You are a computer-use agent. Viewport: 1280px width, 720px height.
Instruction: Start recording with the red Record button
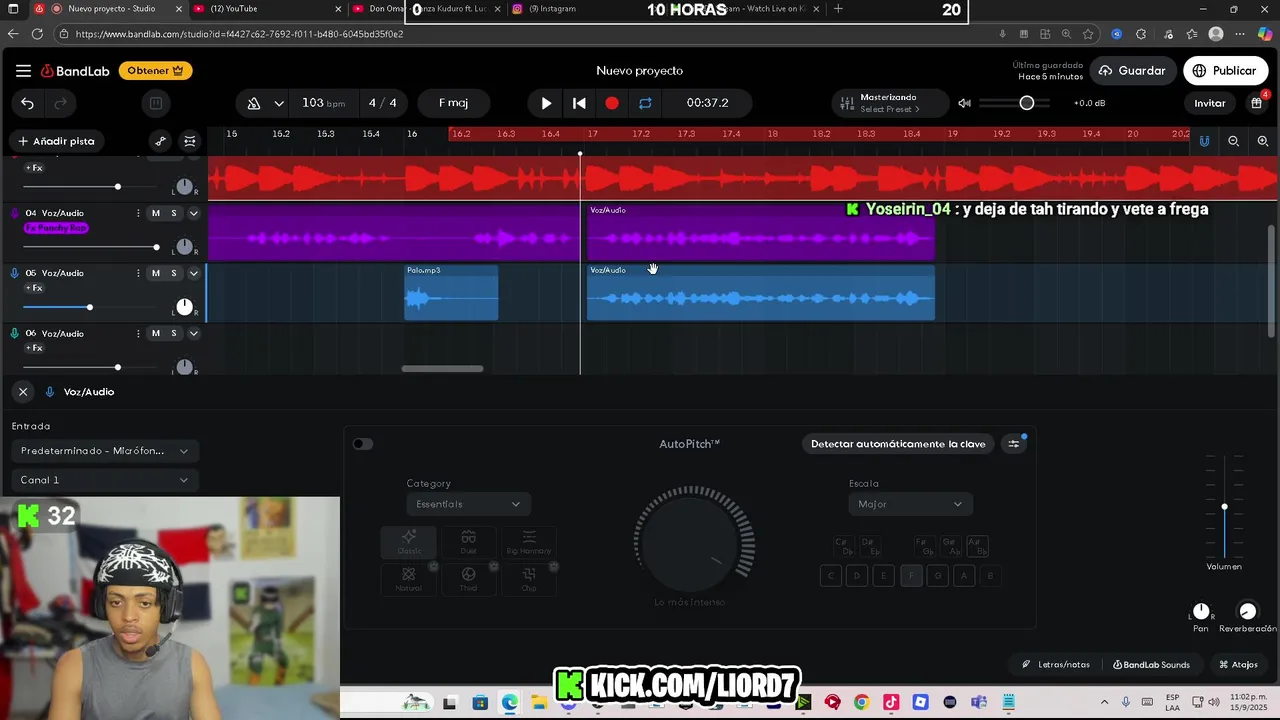pos(612,103)
